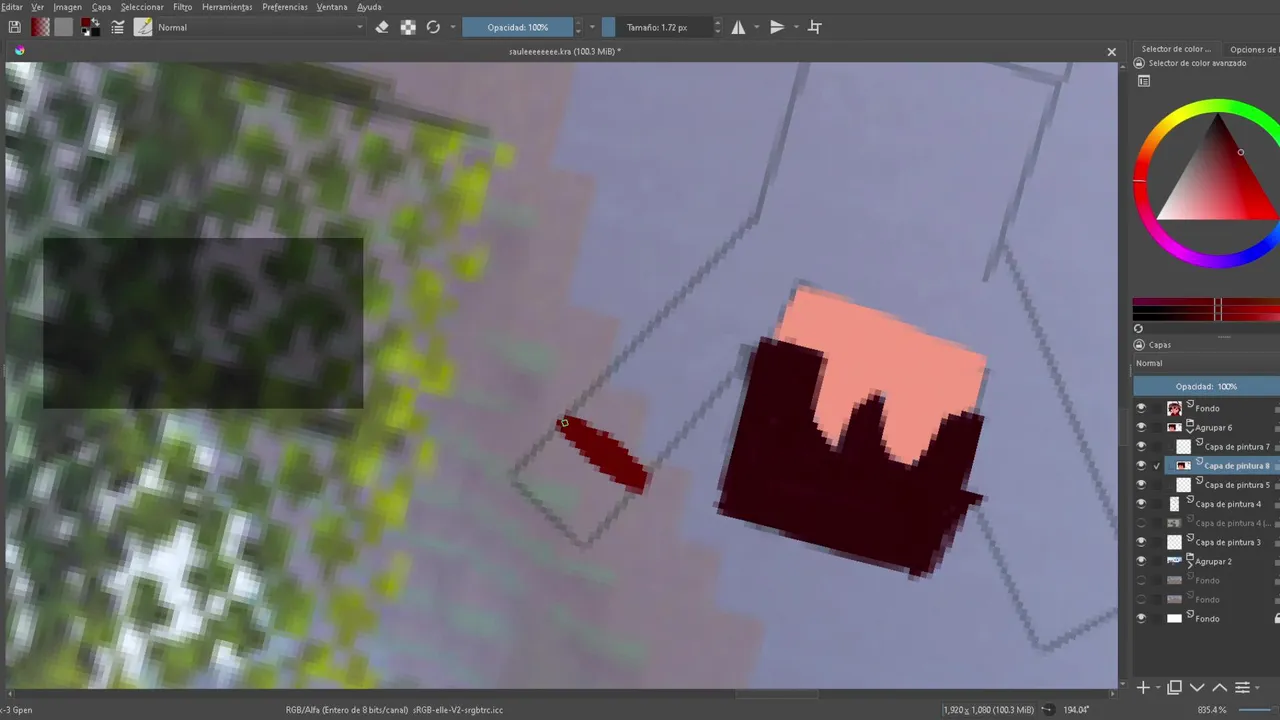Click the stepper arrows beside toolbar Opacidad

coord(578,27)
